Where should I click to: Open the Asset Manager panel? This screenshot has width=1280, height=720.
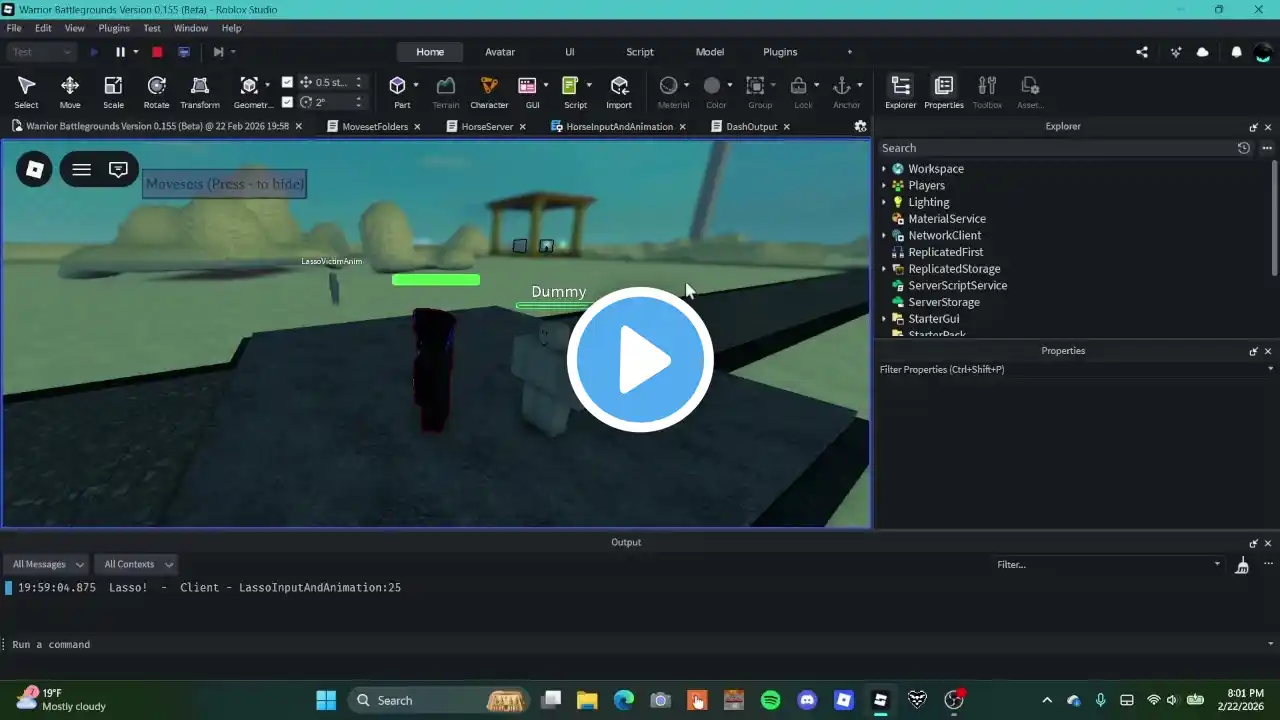[x=1030, y=91]
